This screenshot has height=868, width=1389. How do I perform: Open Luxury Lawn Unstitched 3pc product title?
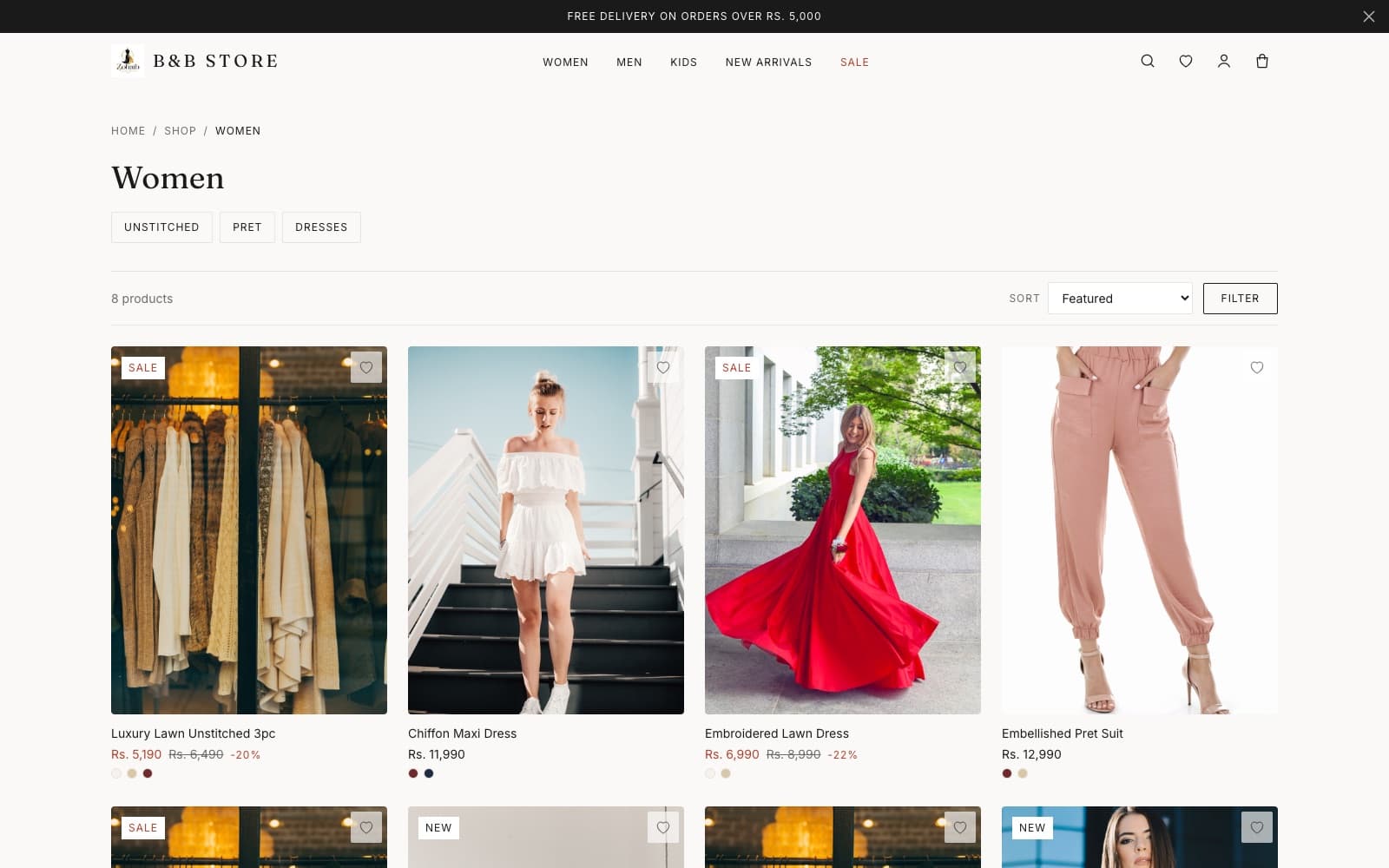[x=193, y=733]
